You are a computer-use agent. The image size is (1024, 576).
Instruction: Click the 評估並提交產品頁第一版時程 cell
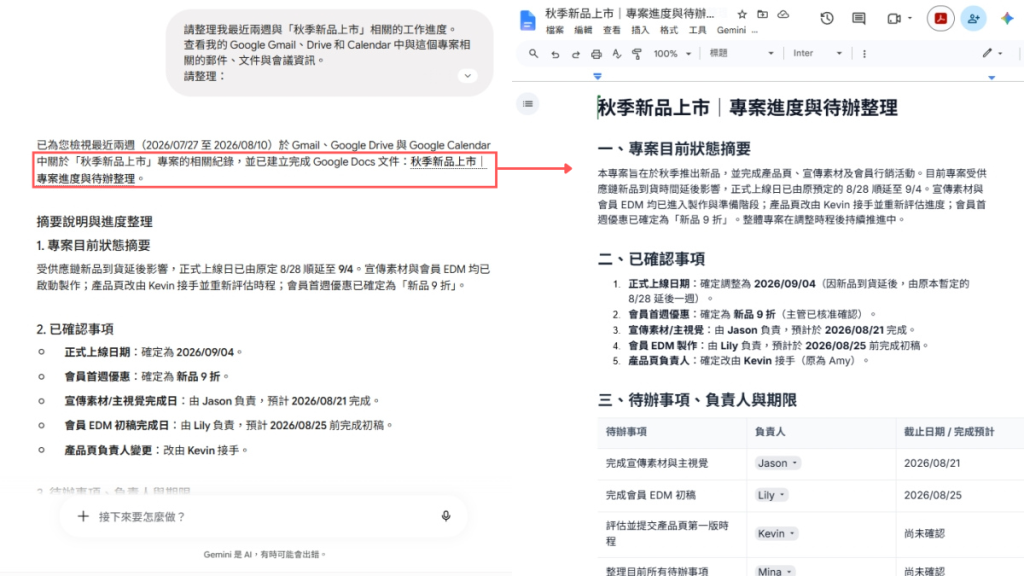click(672, 534)
